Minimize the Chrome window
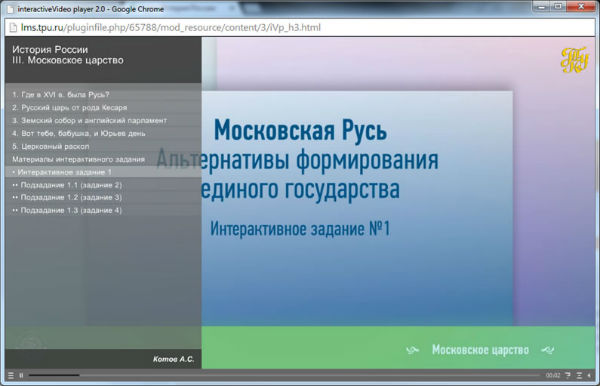The image size is (600, 386). click(x=541, y=6)
